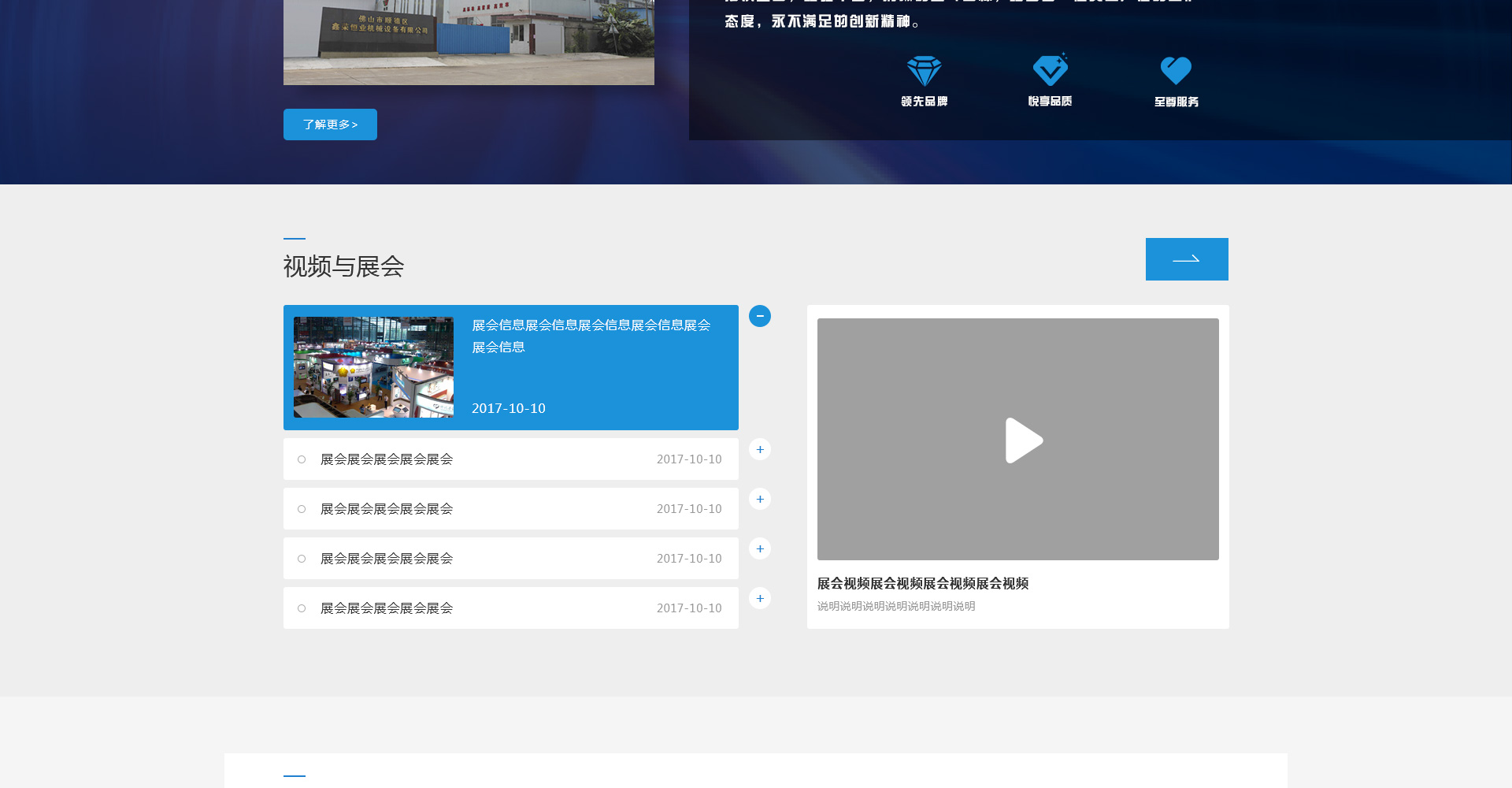Click the blue arrow button beside 视频与展会
This screenshot has height=788, width=1512.
1186,259
